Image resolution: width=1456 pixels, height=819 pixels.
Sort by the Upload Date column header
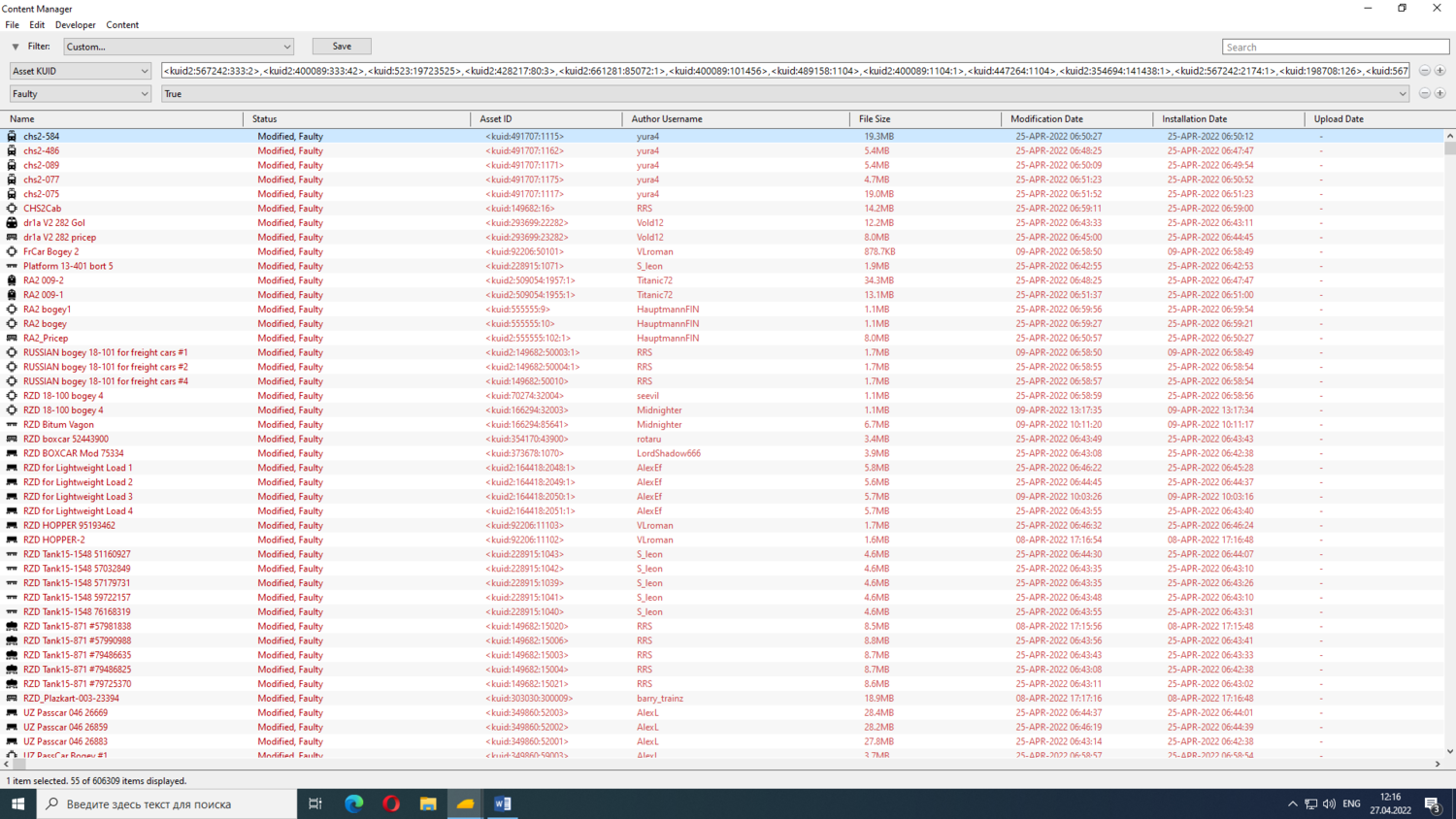coord(1374,119)
